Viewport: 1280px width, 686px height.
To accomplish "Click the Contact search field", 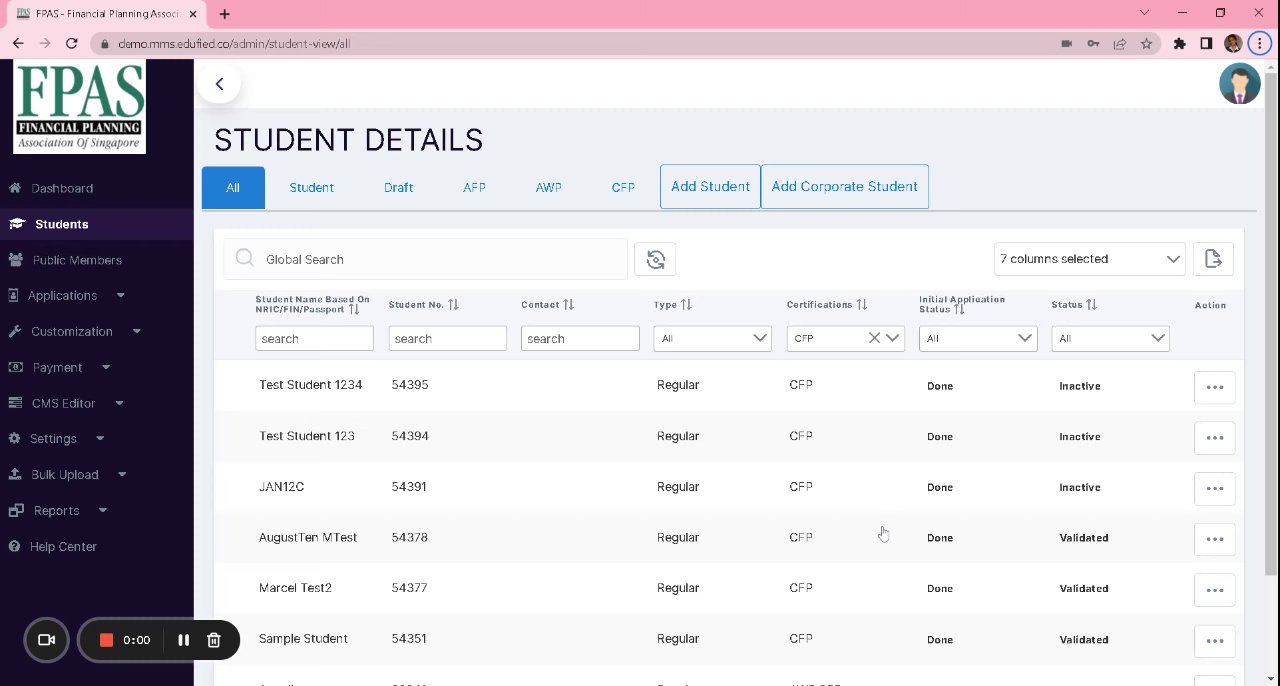I will [580, 338].
